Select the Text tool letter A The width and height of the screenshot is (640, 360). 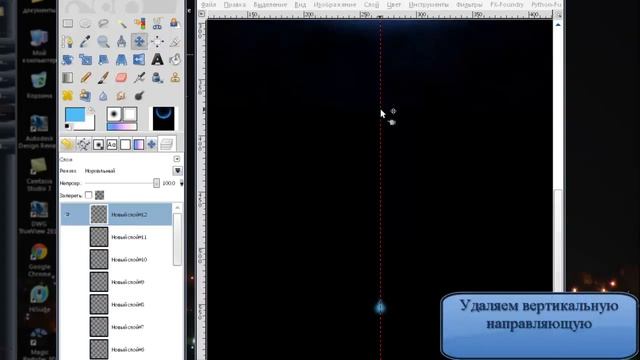tap(158, 60)
